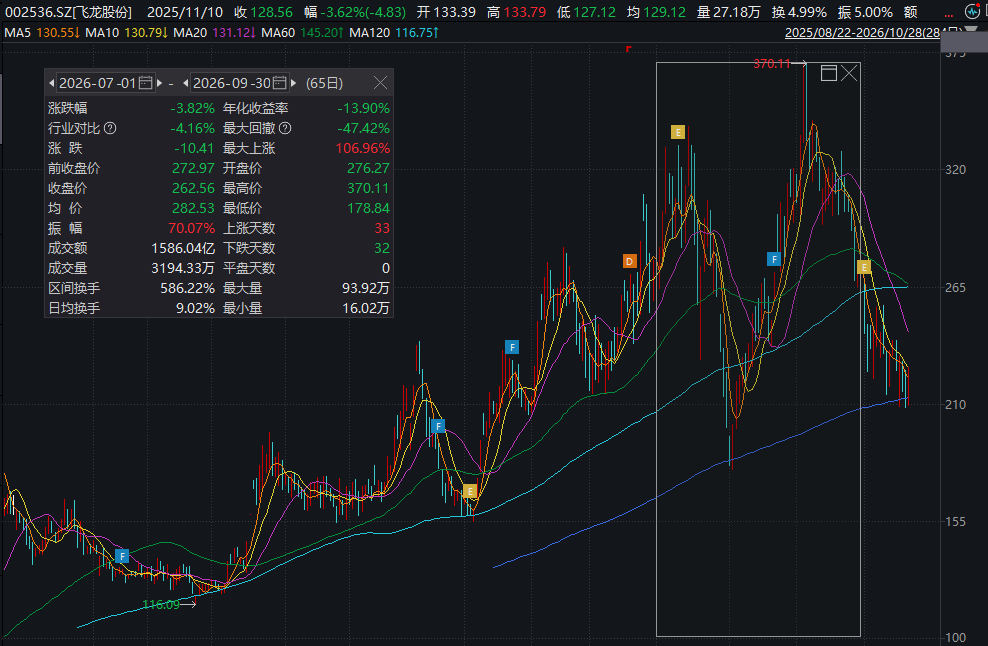Image resolution: width=988 pixels, height=646 pixels.
Task: Step end date forward one day
Action: (x=294, y=83)
